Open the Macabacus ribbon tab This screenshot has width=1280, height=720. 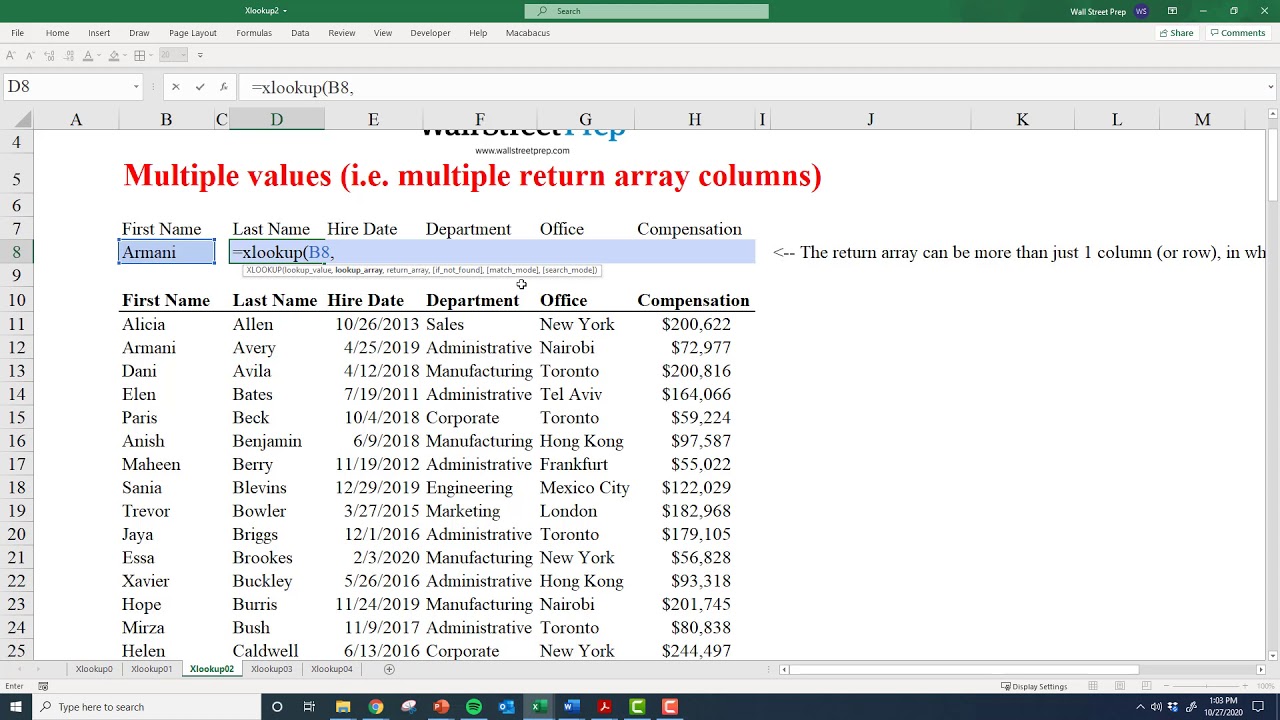[528, 33]
